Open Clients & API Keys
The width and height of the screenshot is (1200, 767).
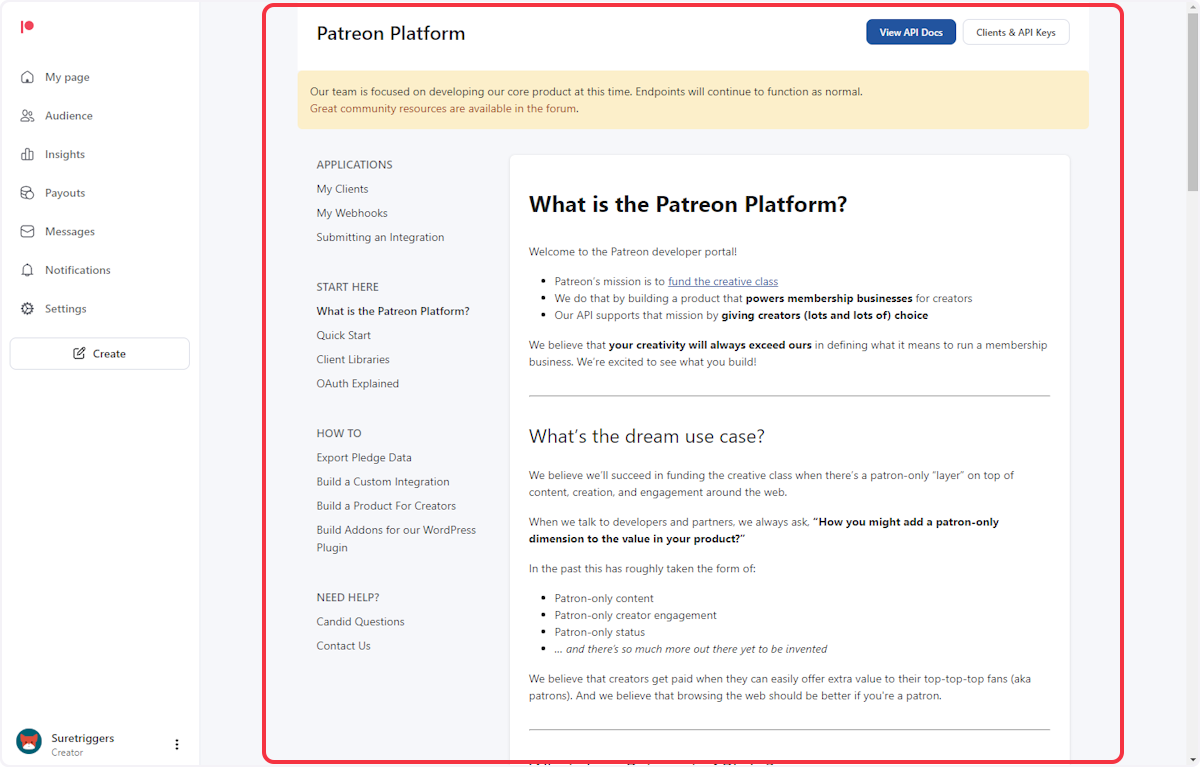1016,31
